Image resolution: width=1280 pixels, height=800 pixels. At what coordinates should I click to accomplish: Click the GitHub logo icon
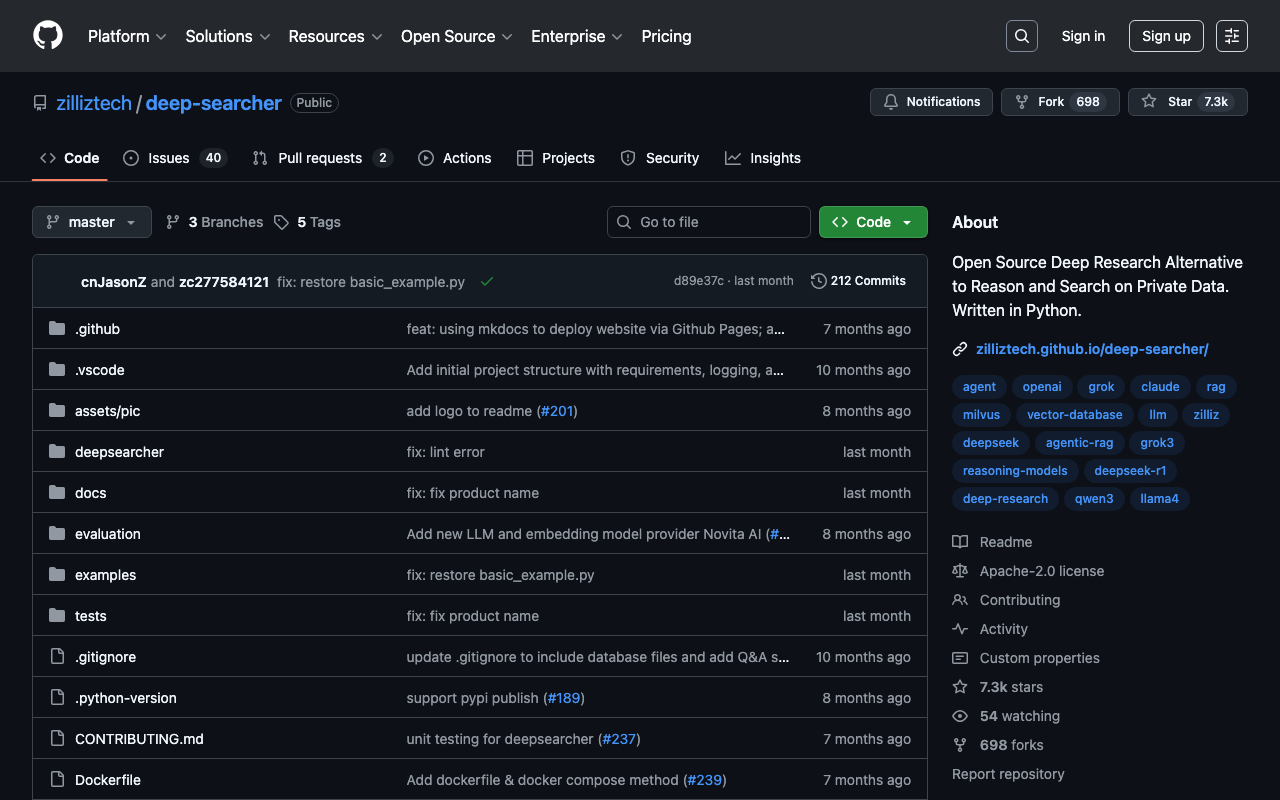(48, 36)
